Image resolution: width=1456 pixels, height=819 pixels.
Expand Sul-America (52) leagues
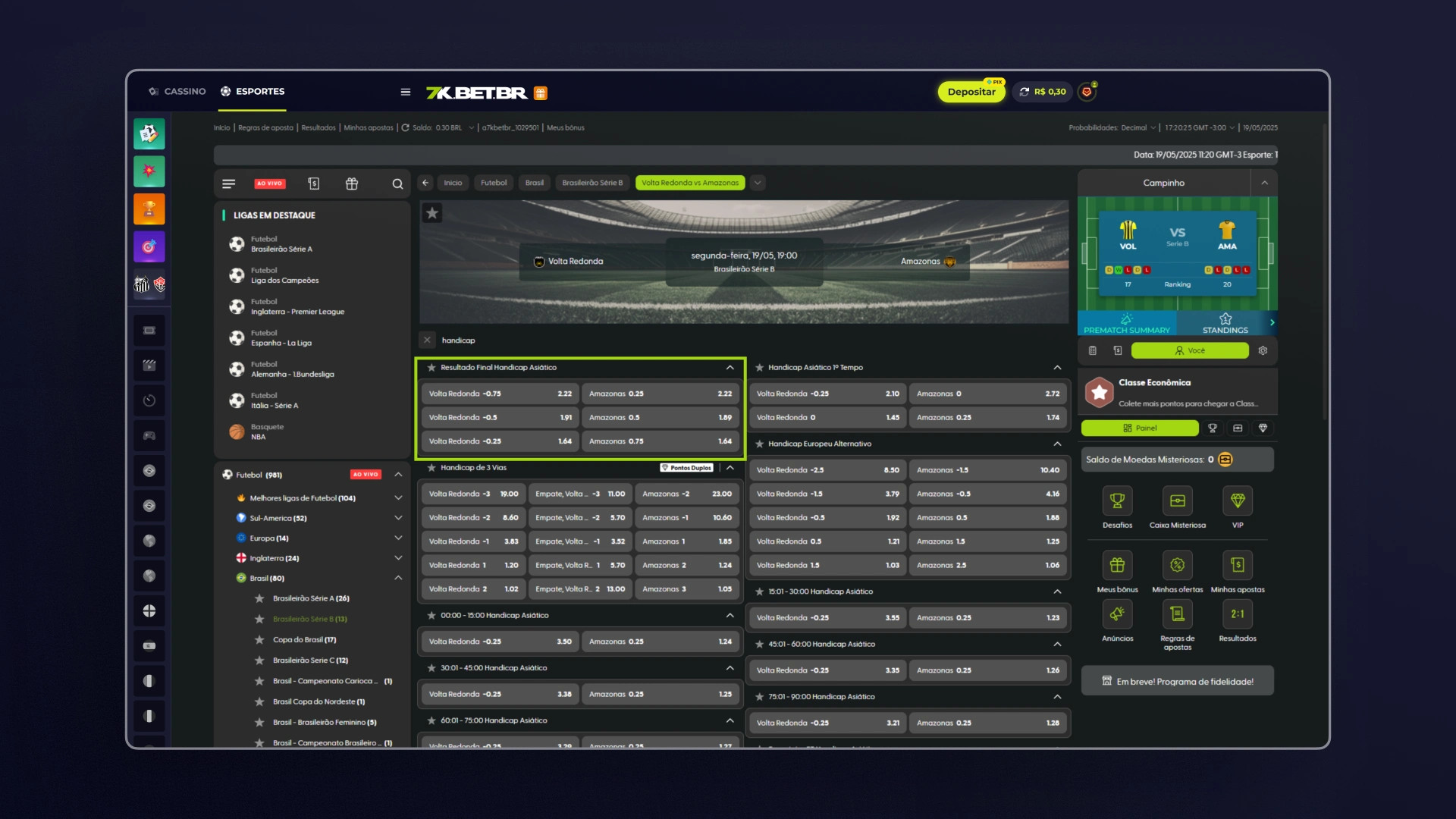[x=398, y=518]
